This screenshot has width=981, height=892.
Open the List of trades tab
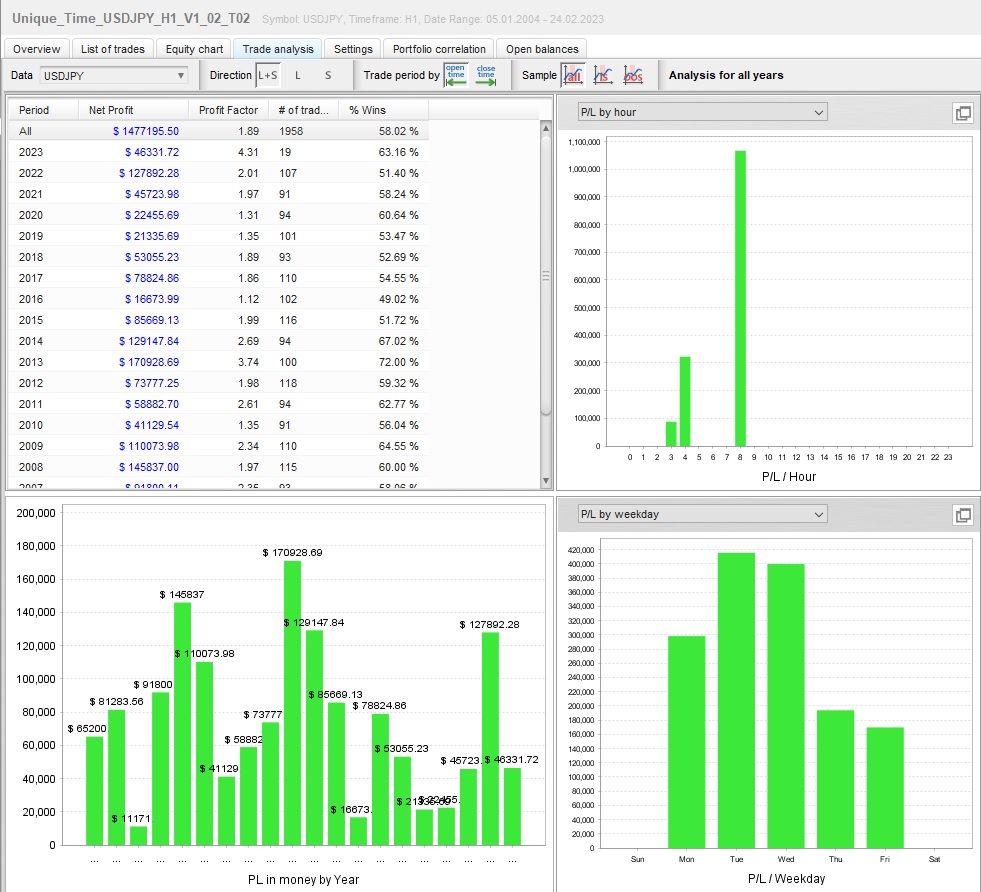[112, 49]
